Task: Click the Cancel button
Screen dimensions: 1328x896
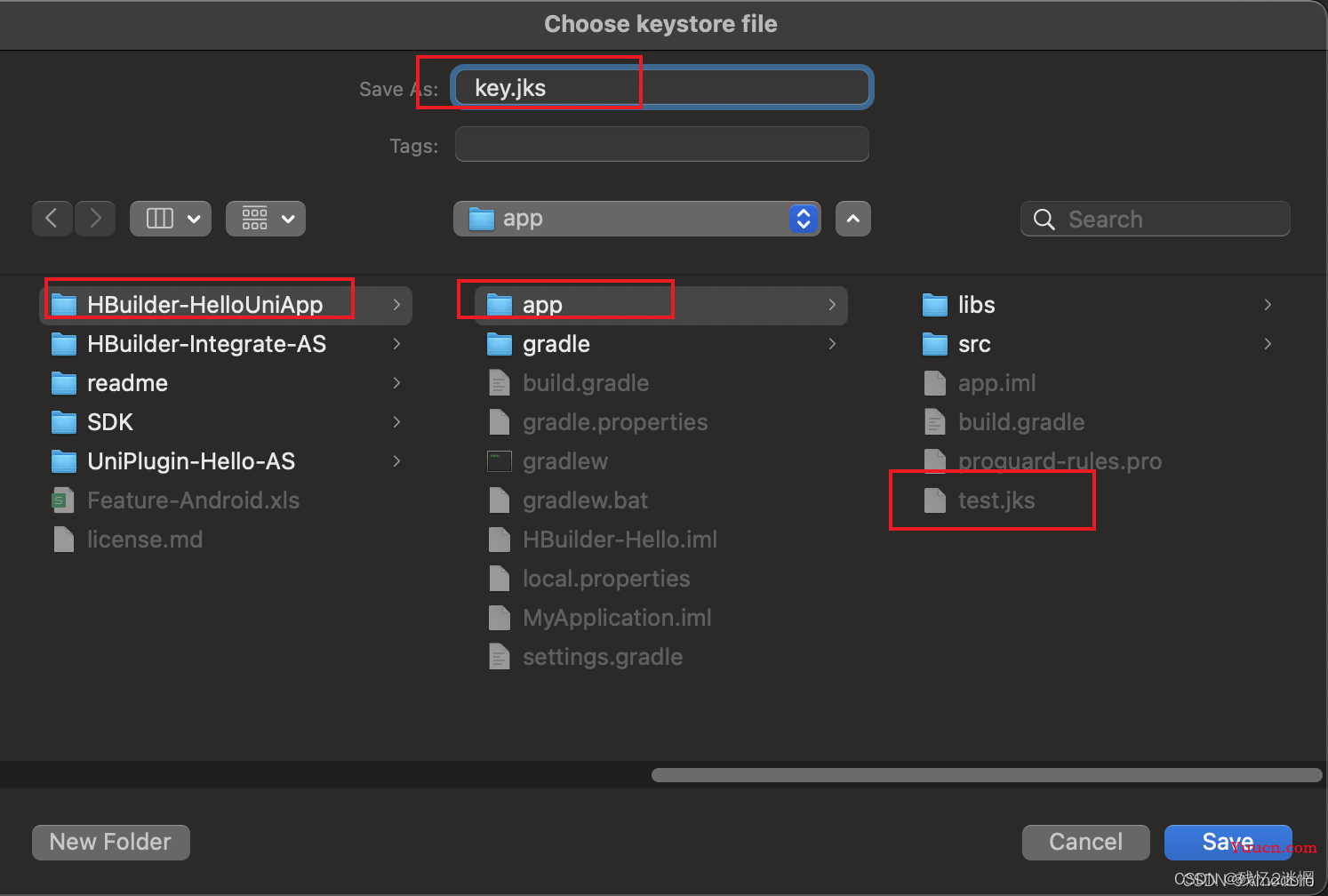Action: (x=1086, y=842)
